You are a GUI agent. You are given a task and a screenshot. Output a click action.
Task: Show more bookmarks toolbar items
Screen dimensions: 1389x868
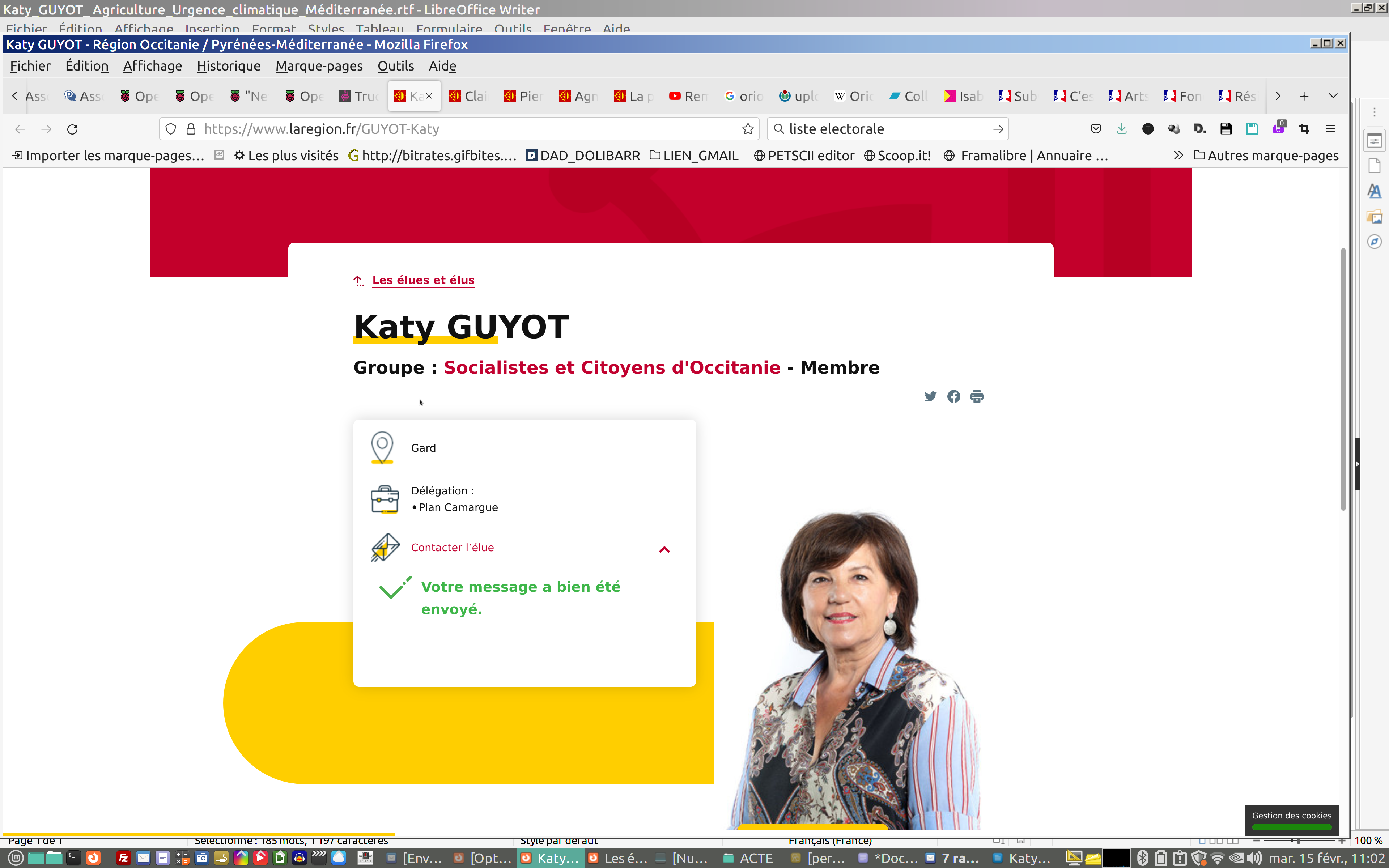(1178, 156)
